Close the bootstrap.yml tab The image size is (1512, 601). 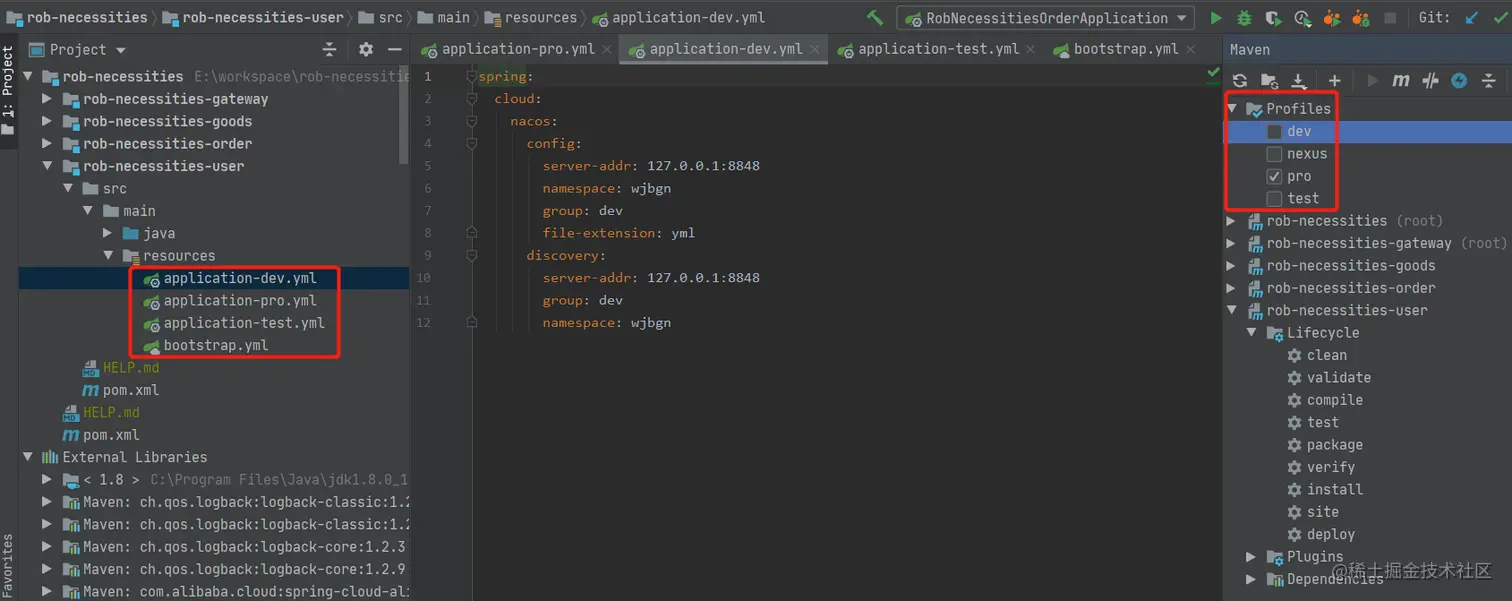click(1190, 50)
